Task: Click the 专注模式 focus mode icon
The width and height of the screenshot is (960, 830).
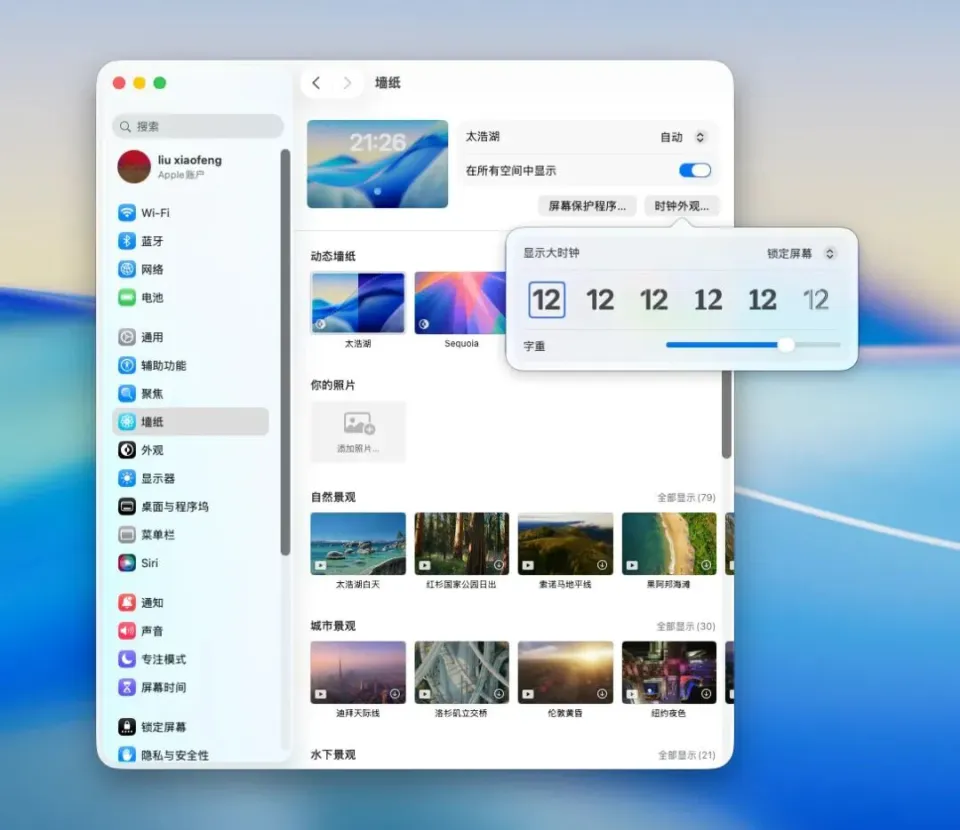Action: pyautogui.click(x=127, y=659)
